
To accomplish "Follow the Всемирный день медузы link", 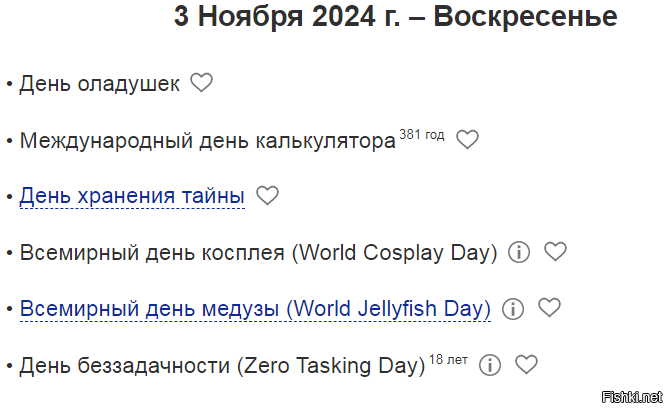I will tap(255, 309).
